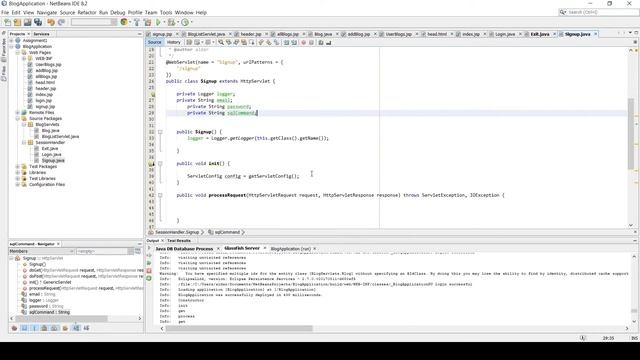The width and height of the screenshot is (640, 360).
Task: Toggle Show Non-Public Members in Navigator
Action: pyautogui.click(x=44, y=328)
